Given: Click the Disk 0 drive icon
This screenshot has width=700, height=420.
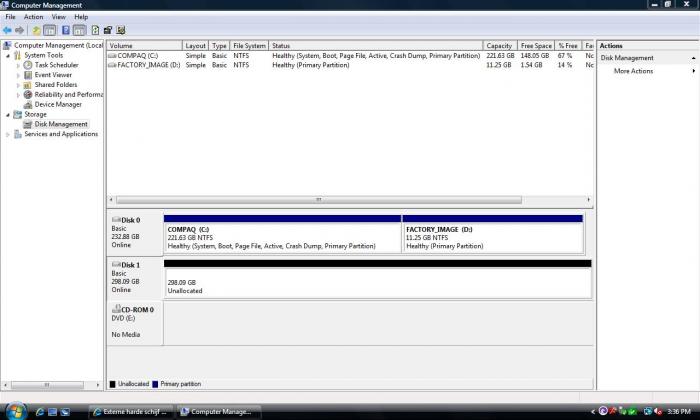Looking at the screenshot, I should coord(116,220).
